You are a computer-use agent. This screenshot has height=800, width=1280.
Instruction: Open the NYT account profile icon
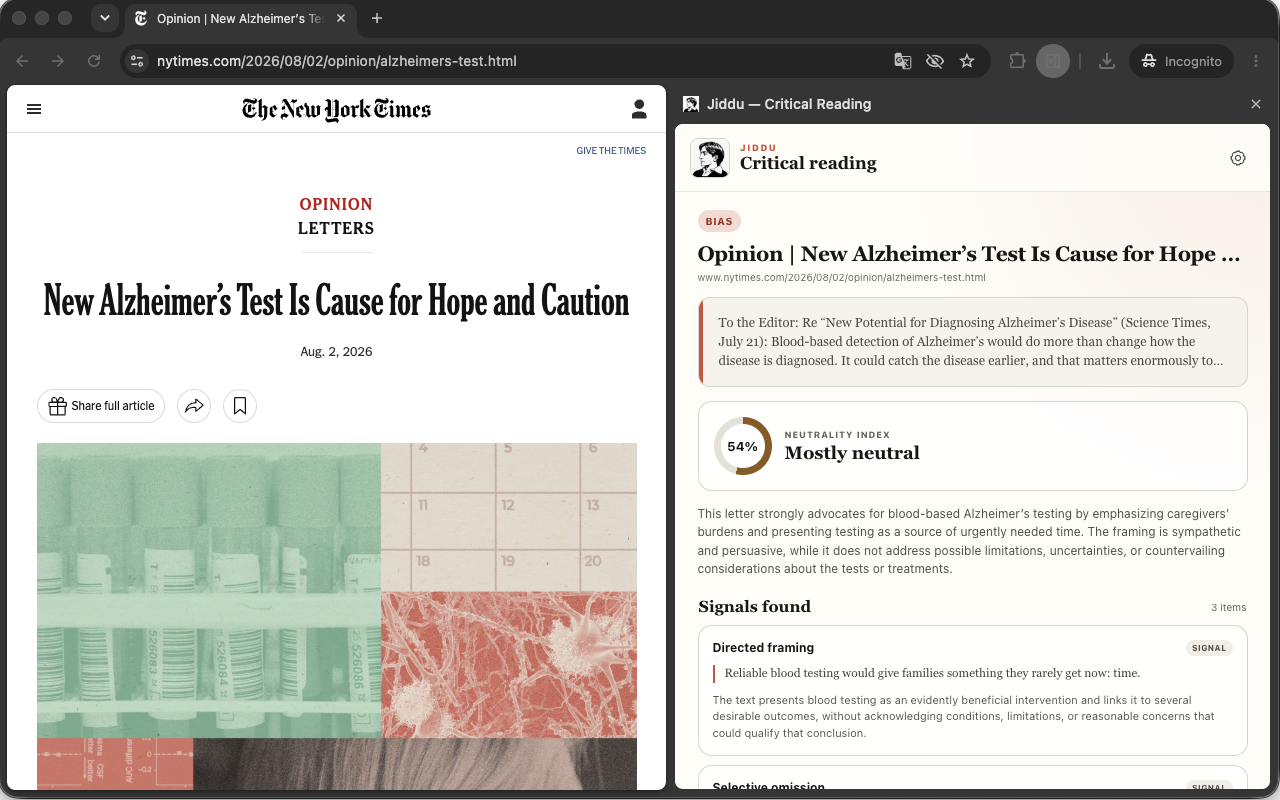(639, 109)
